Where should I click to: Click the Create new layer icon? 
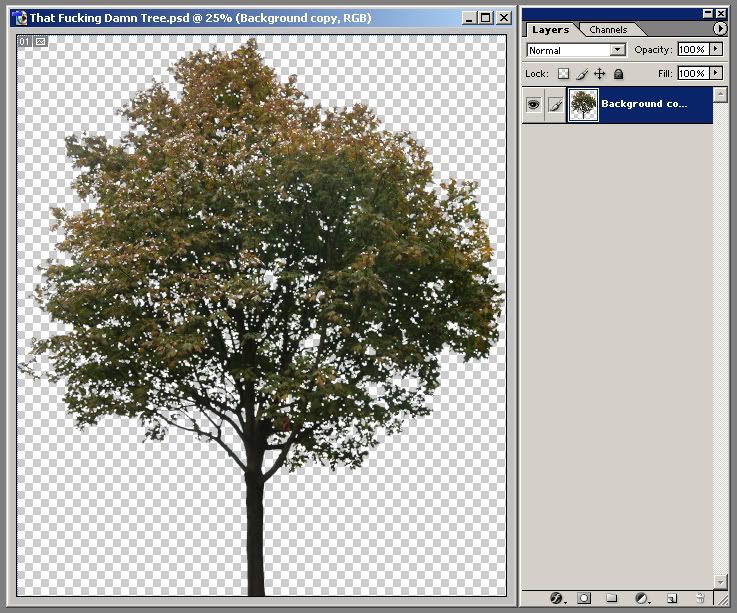[x=672, y=598]
